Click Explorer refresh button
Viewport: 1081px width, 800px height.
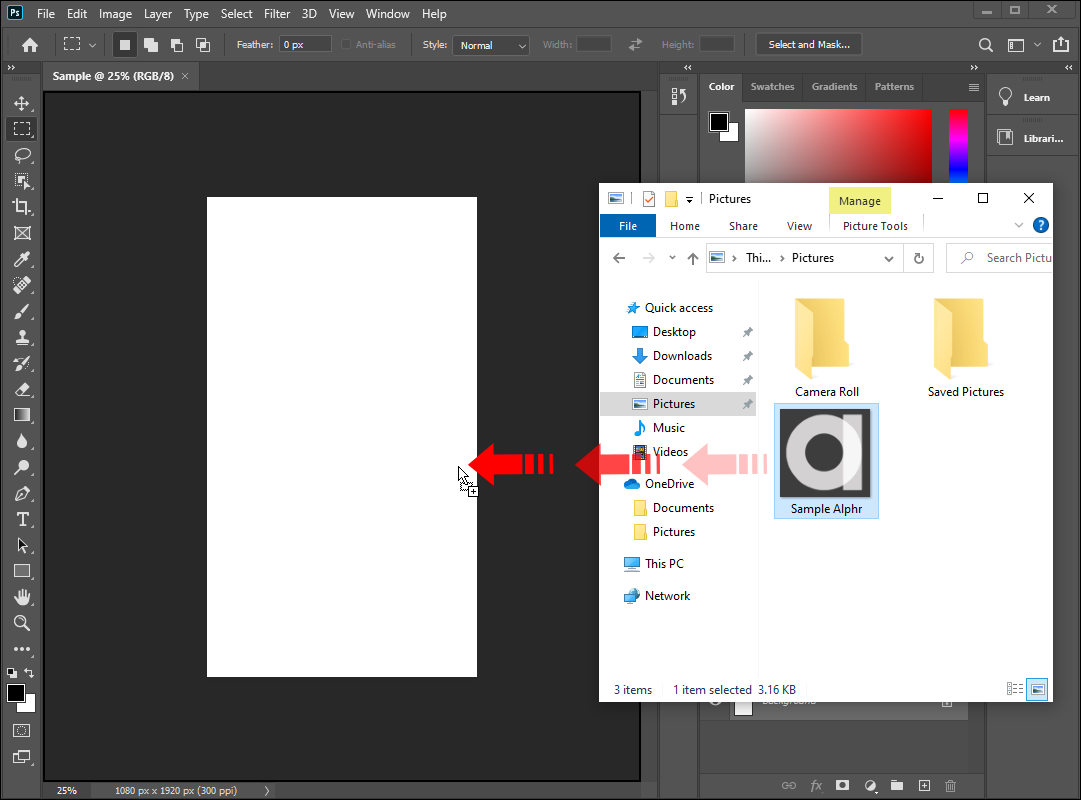tap(918, 259)
